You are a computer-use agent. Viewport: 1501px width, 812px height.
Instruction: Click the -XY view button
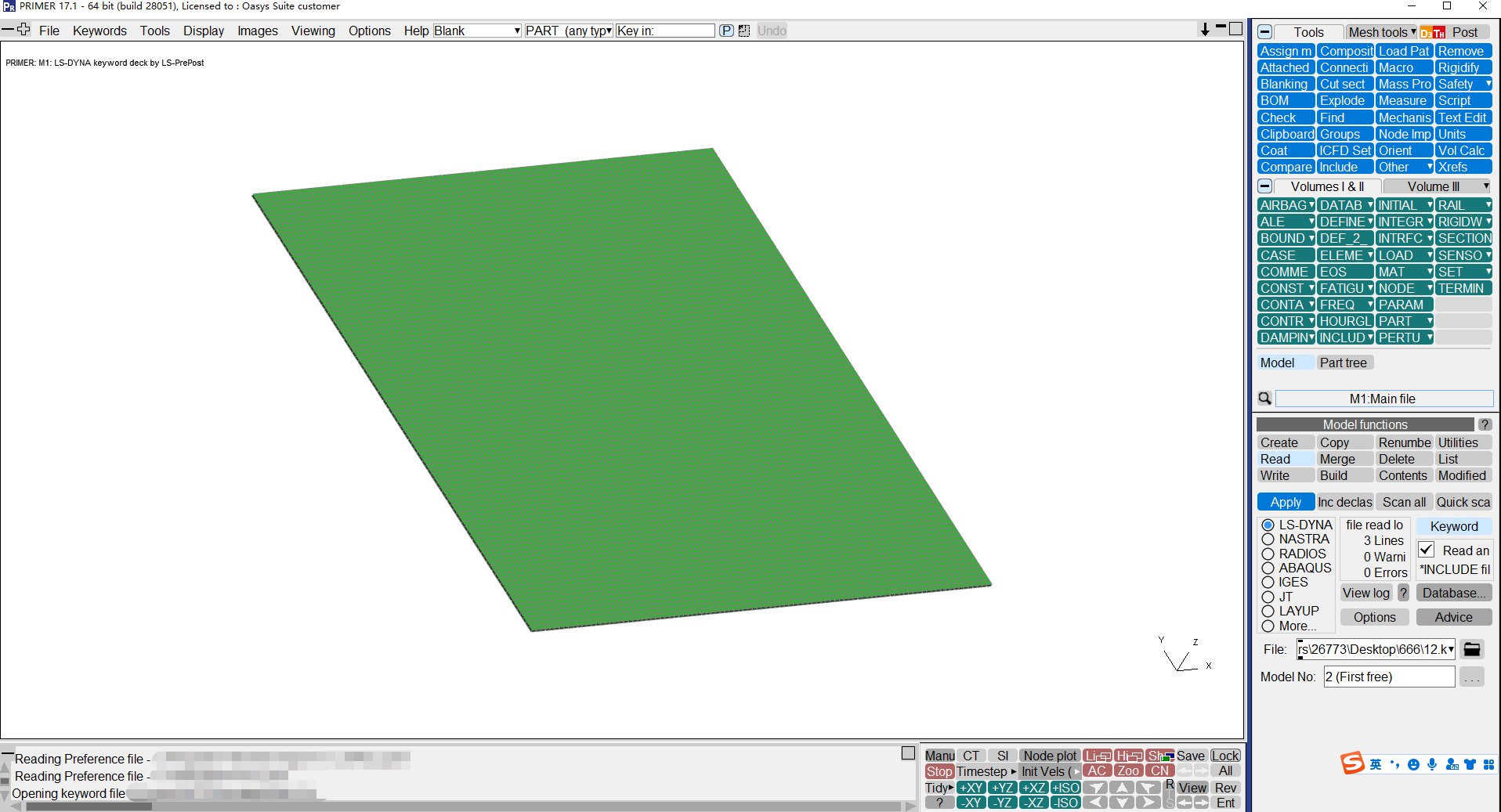(x=971, y=803)
